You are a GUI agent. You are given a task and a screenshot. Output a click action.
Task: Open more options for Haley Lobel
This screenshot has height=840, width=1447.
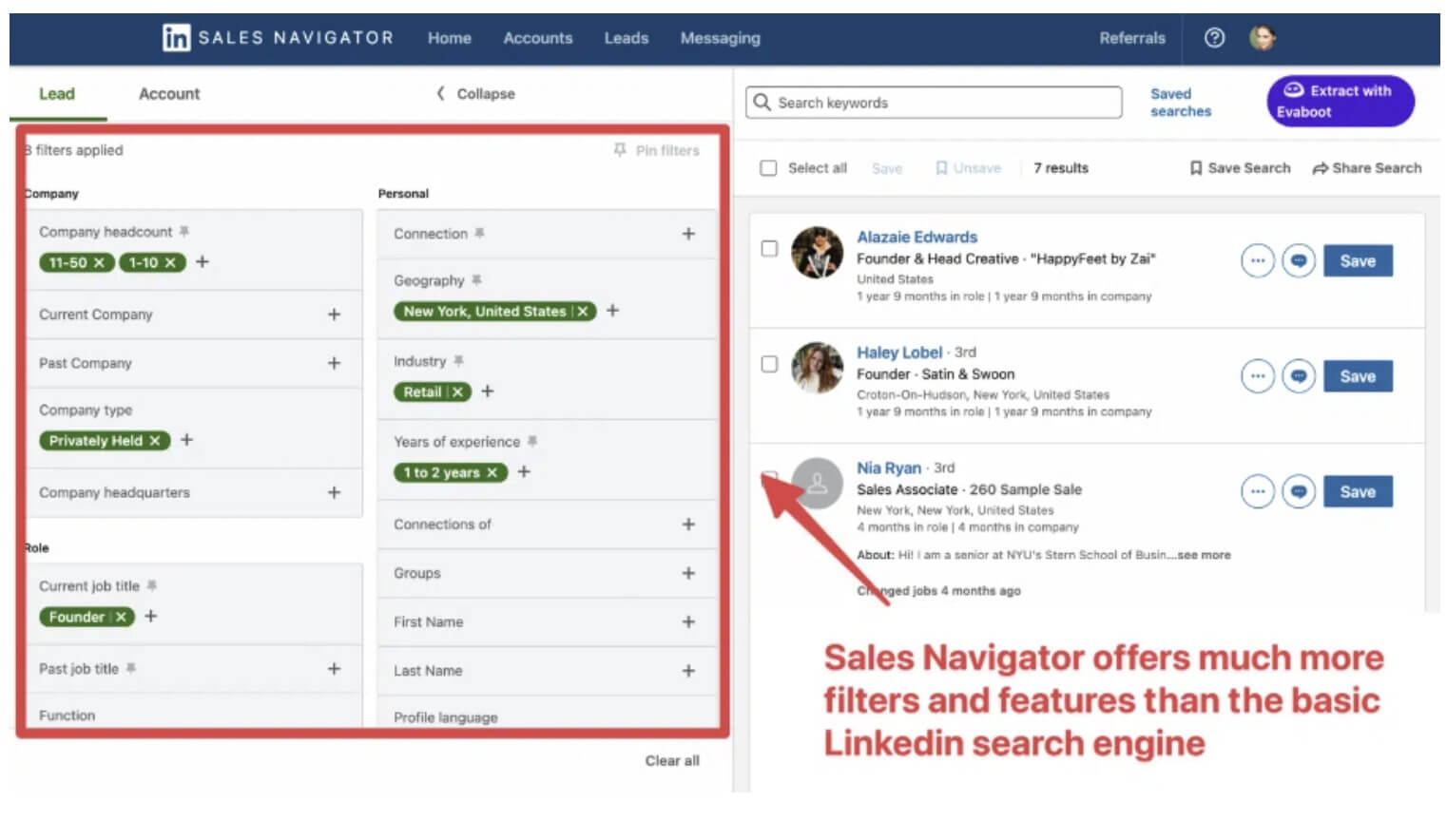pos(1257,376)
